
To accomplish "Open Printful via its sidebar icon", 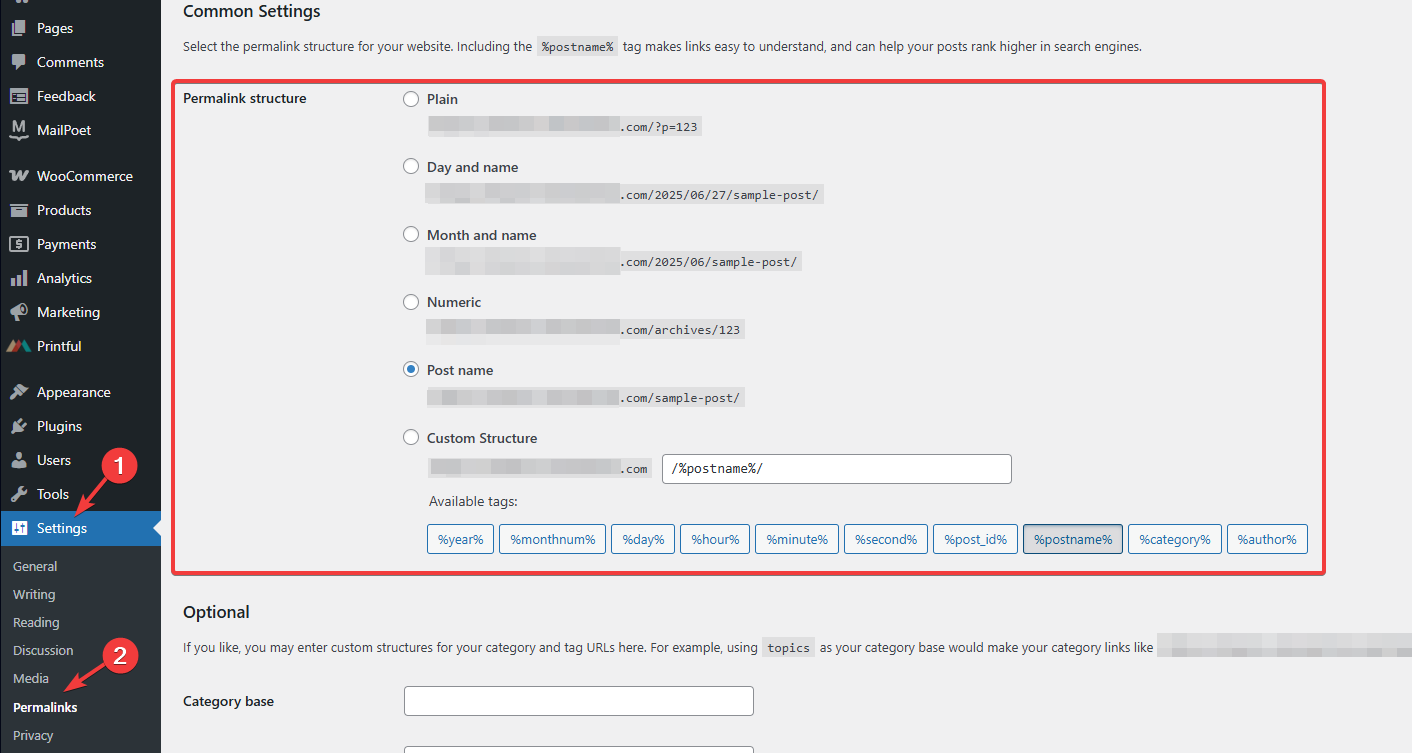I will point(19,346).
